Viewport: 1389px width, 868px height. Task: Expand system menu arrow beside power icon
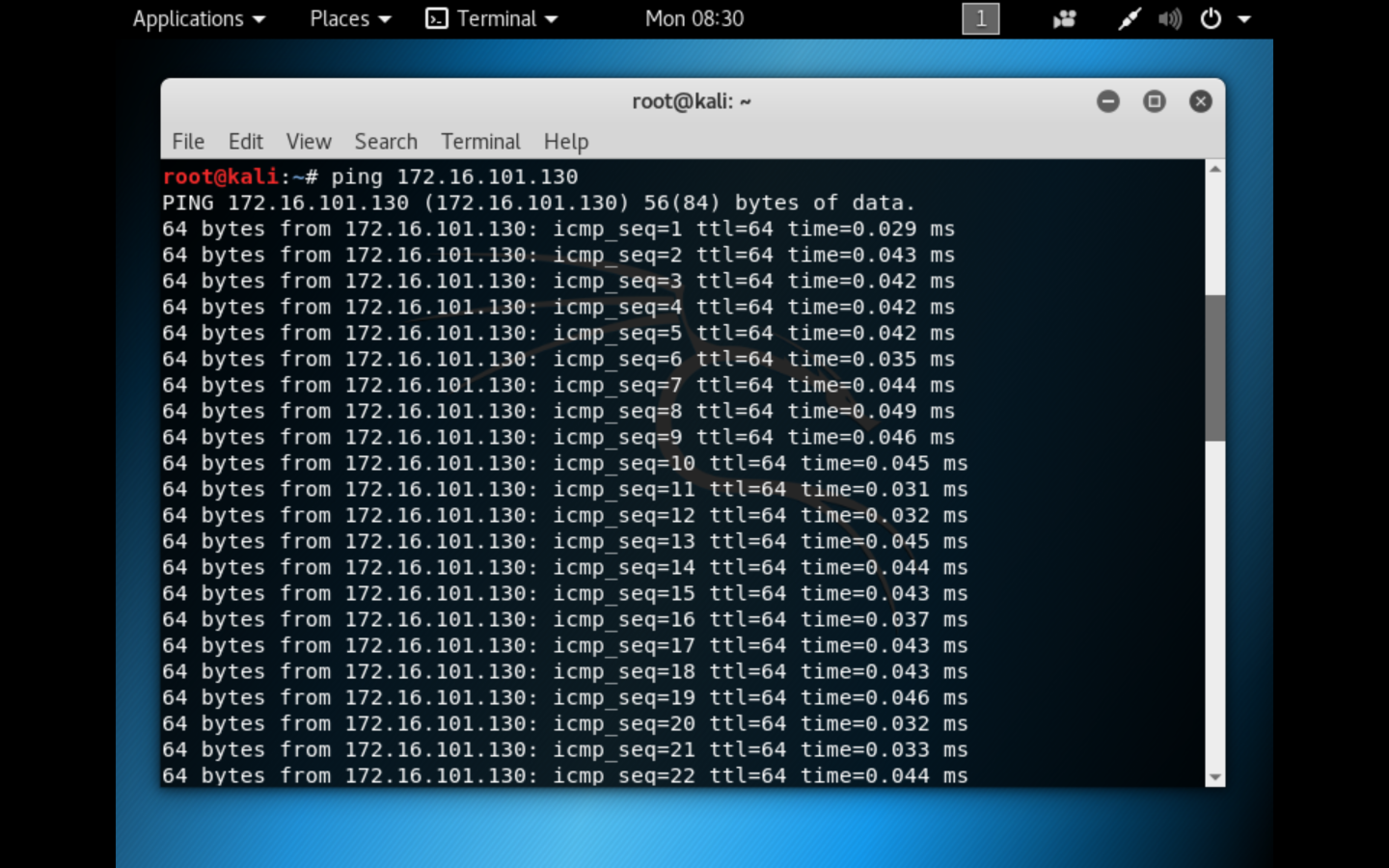click(x=1244, y=19)
